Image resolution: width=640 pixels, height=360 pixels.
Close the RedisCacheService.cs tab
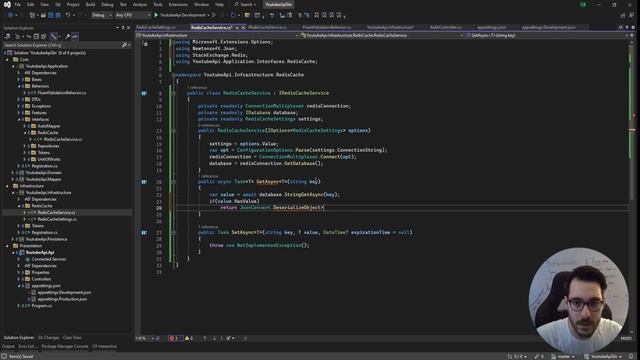click(x=243, y=27)
